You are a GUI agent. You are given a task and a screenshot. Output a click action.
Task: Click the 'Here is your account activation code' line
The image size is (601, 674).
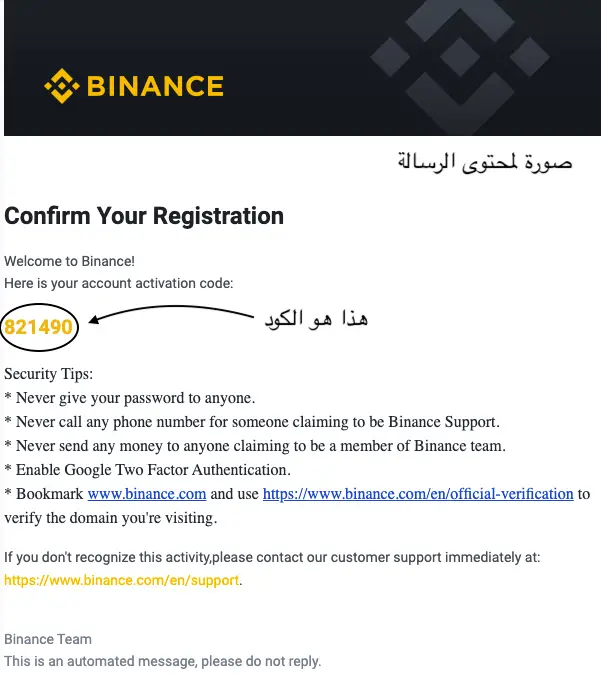[x=119, y=284]
